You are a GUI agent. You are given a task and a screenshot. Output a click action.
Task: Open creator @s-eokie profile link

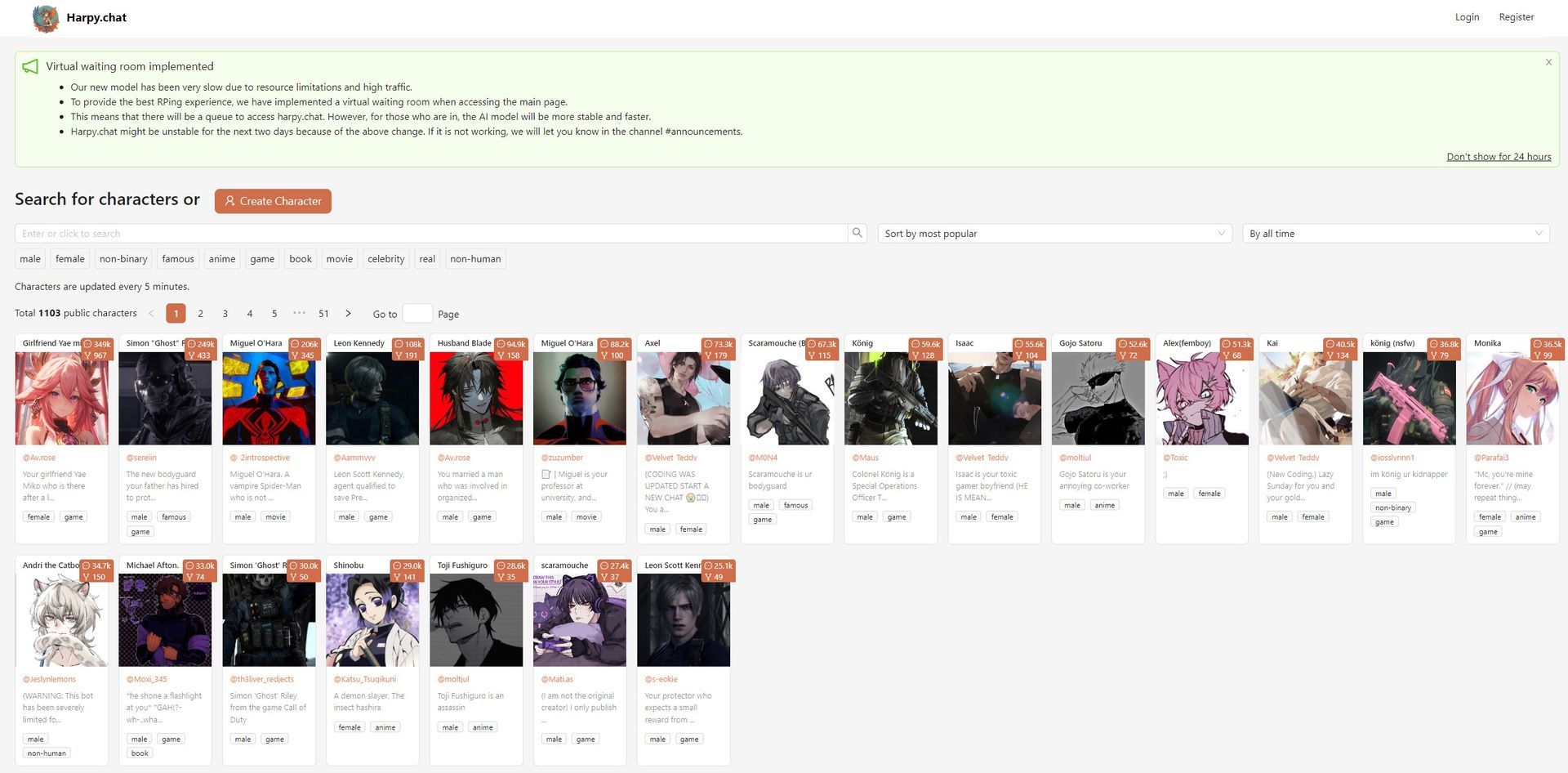[661, 679]
